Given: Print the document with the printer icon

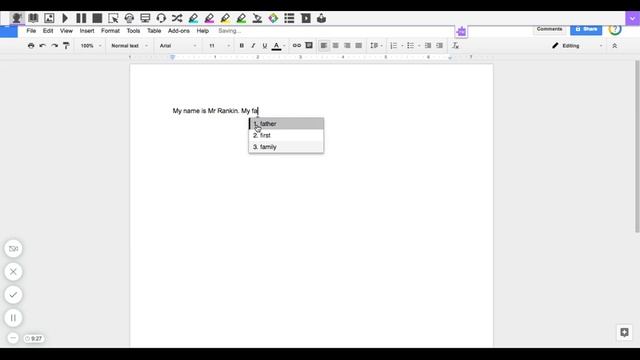Looking at the screenshot, I should tap(31, 46).
